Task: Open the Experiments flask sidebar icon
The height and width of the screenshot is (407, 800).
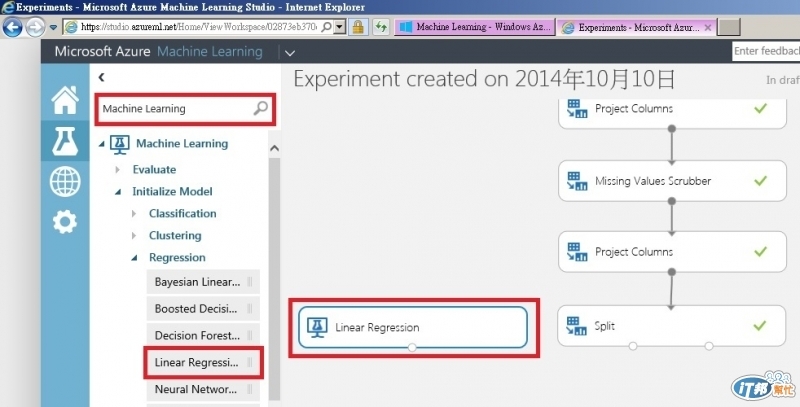Action: click(x=65, y=141)
